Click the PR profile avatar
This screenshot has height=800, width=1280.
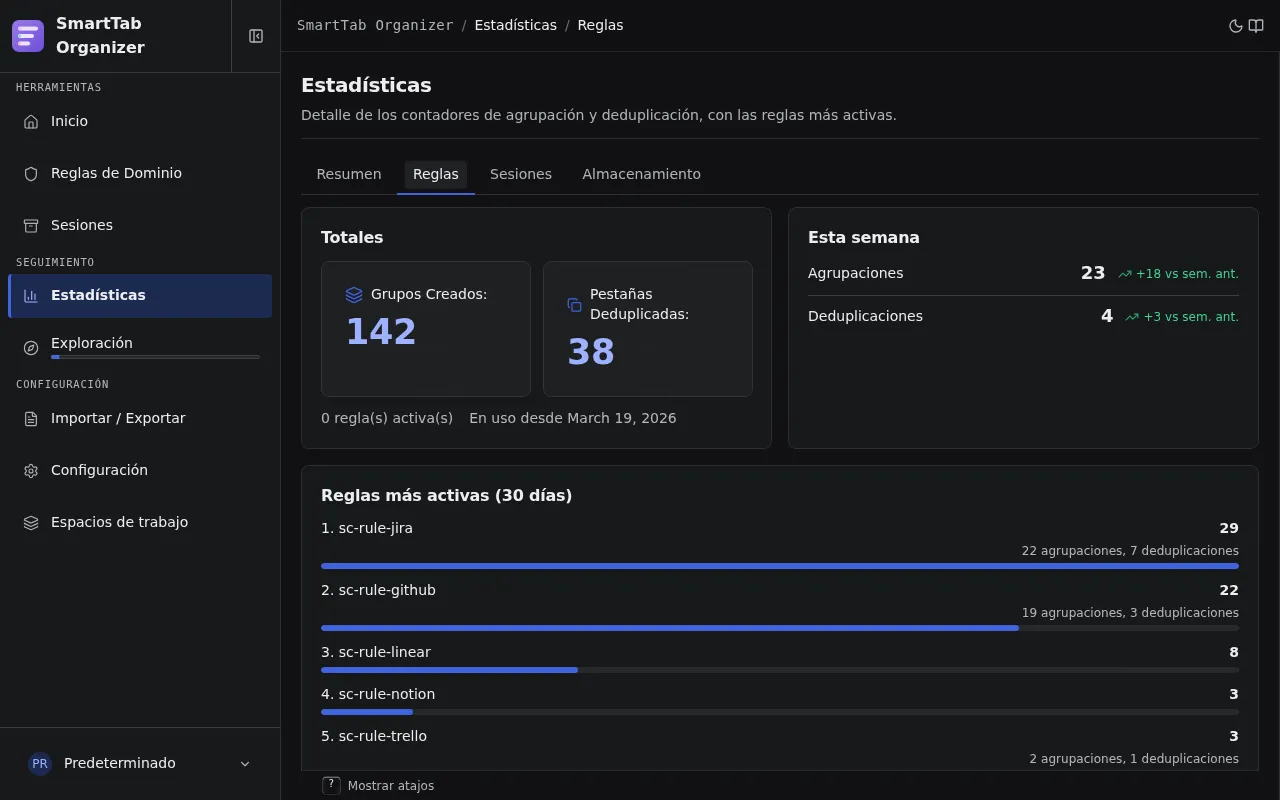point(40,763)
